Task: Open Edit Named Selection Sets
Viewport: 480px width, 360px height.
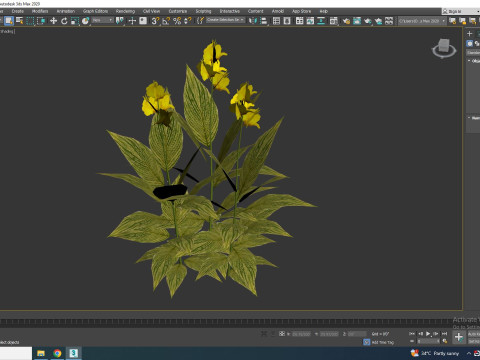Action: pos(200,21)
